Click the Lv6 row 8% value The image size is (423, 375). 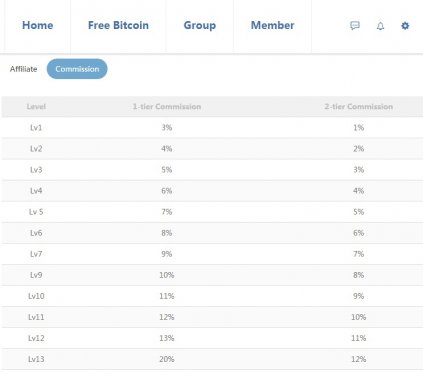(167, 233)
